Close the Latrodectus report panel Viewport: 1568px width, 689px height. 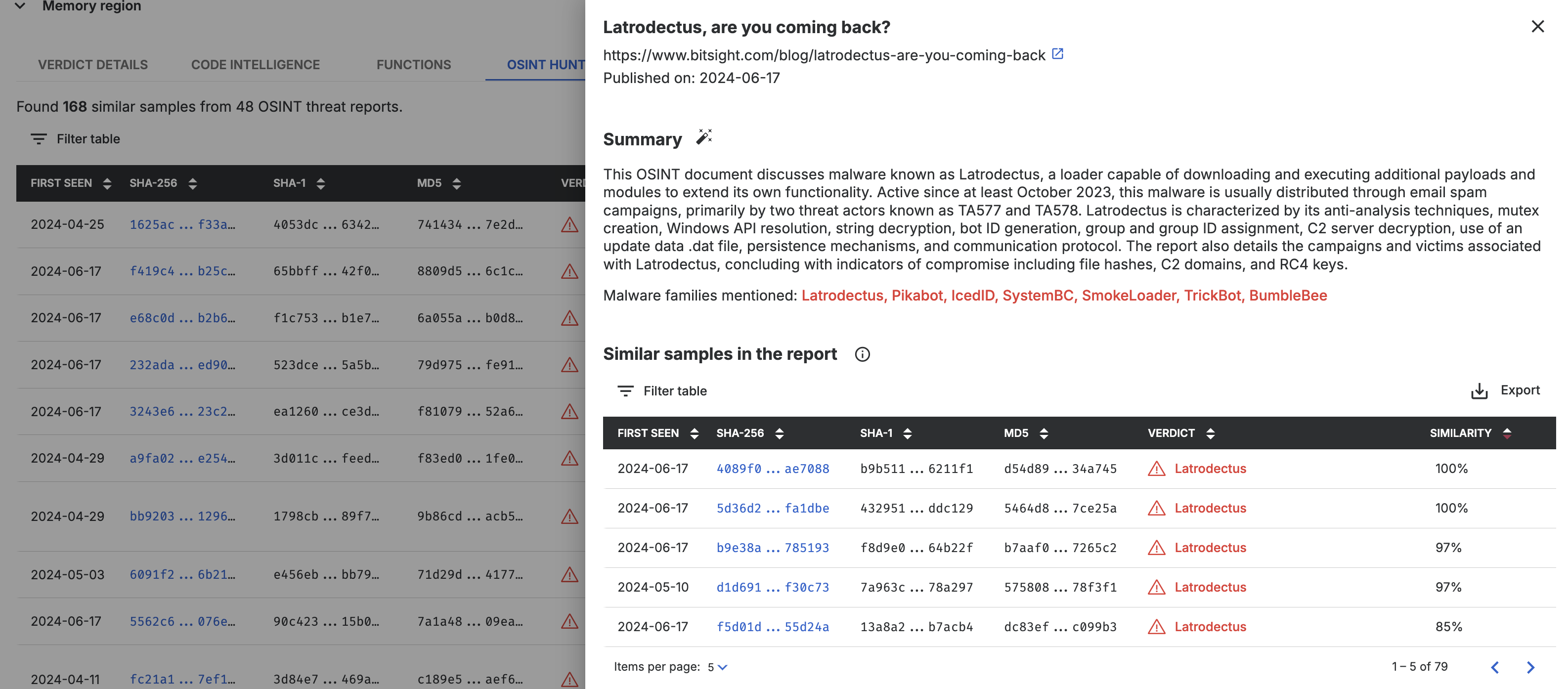point(1537,26)
